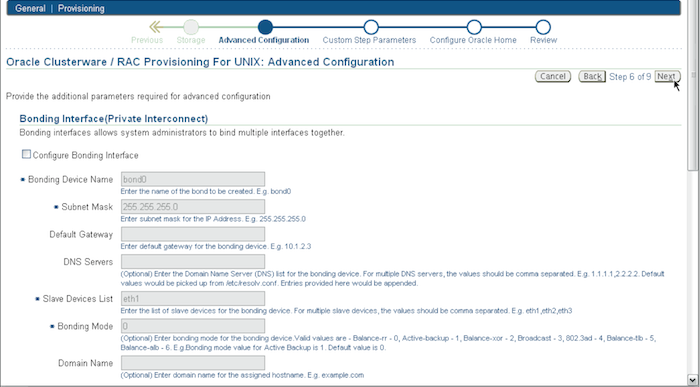Click the Storage step label
Screen dimensions: 700x387
[x=191, y=40]
